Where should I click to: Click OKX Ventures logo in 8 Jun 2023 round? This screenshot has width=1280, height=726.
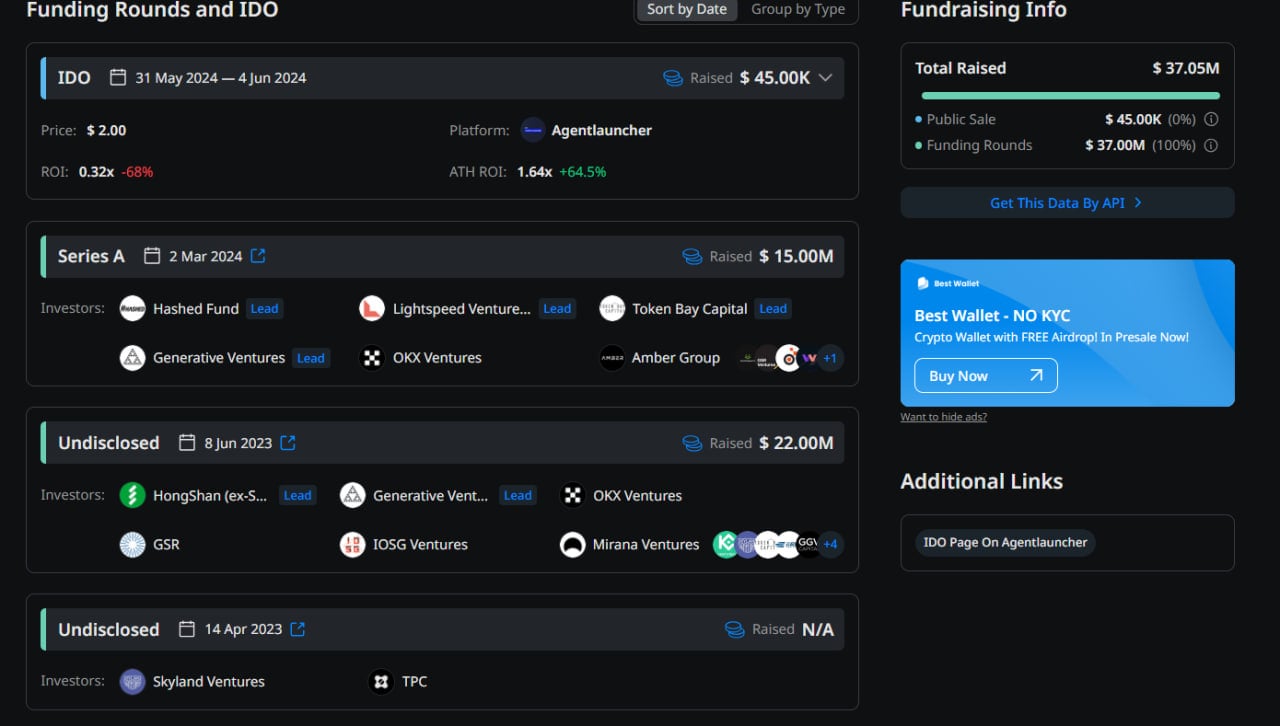coord(572,495)
